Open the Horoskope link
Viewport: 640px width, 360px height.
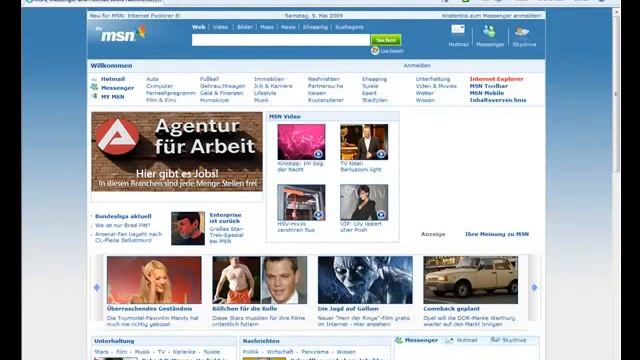214,100
